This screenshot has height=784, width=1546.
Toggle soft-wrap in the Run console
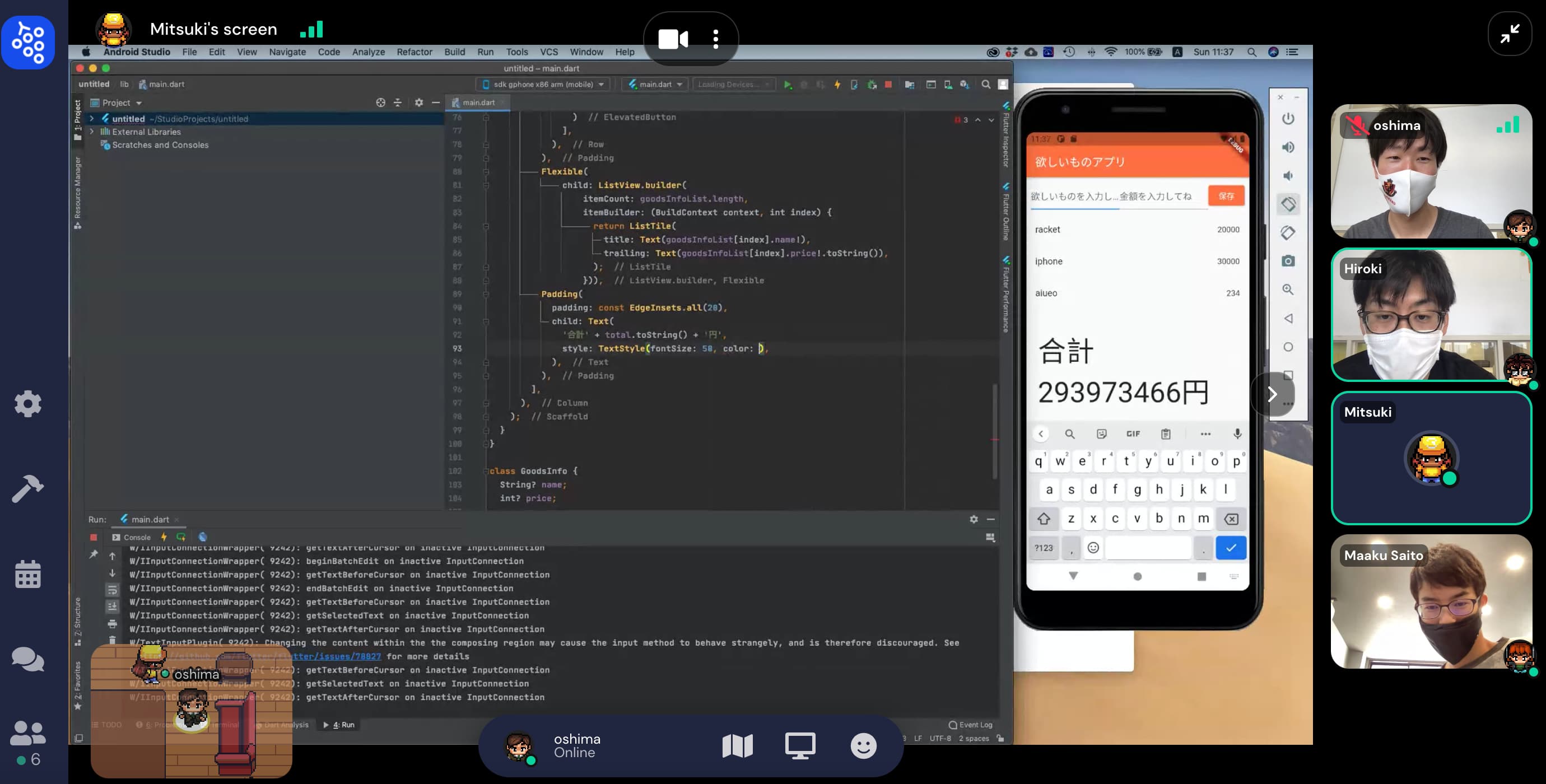point(112,590)
